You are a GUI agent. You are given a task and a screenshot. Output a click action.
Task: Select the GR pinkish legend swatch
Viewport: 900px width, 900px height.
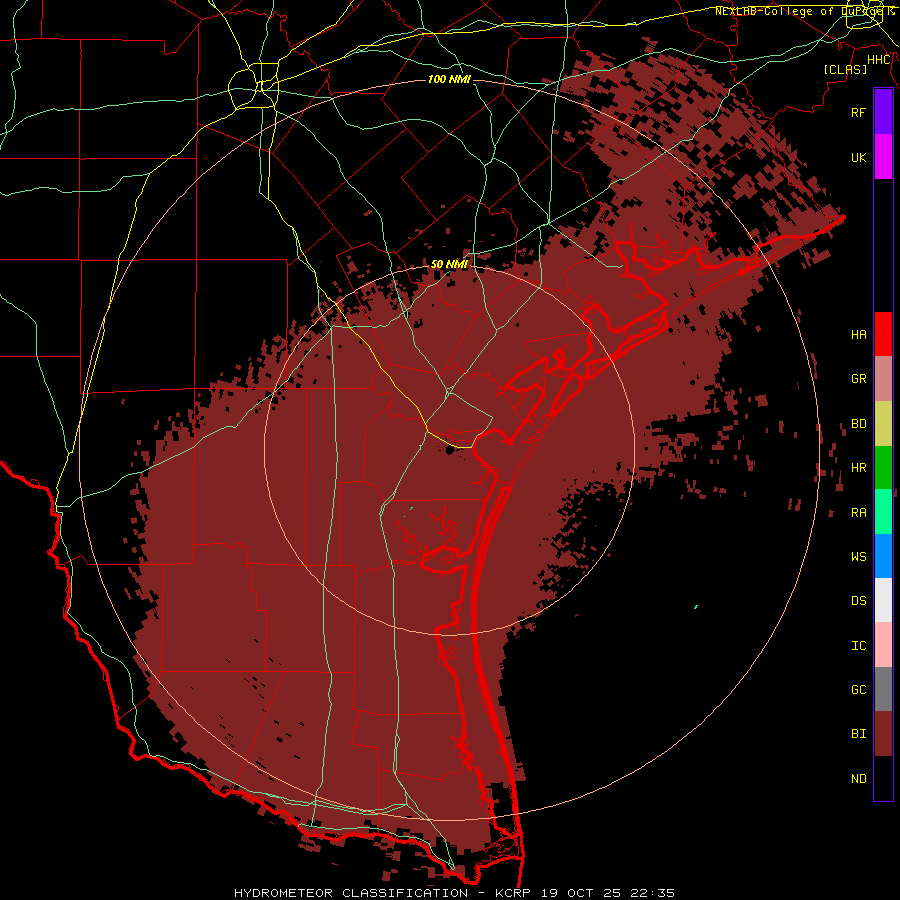click(883, 379)
